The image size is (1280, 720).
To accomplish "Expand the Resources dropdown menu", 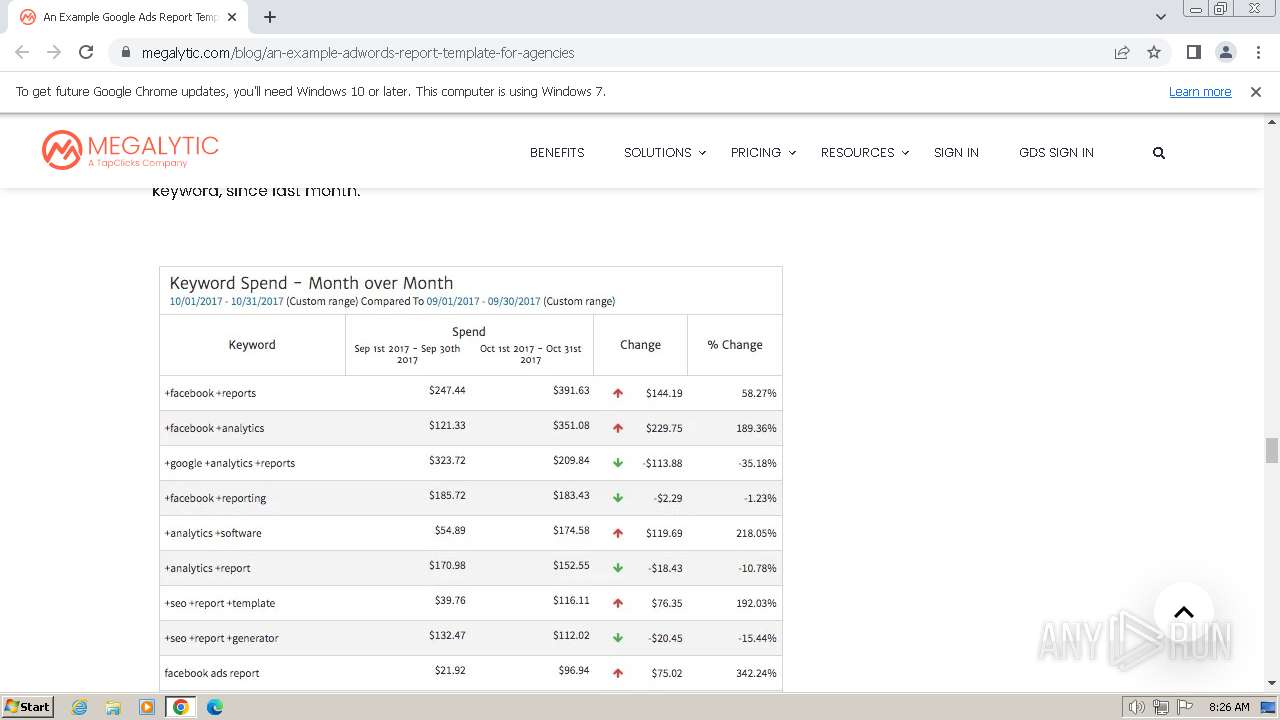I will pyautogui.click(x=864, y=153).
